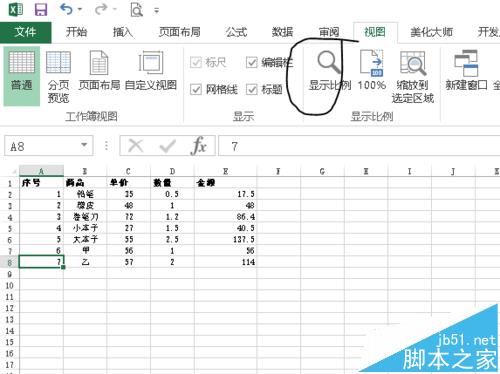500x374 pixels.
Task: Undo the last action
Action: pos(66,9)
